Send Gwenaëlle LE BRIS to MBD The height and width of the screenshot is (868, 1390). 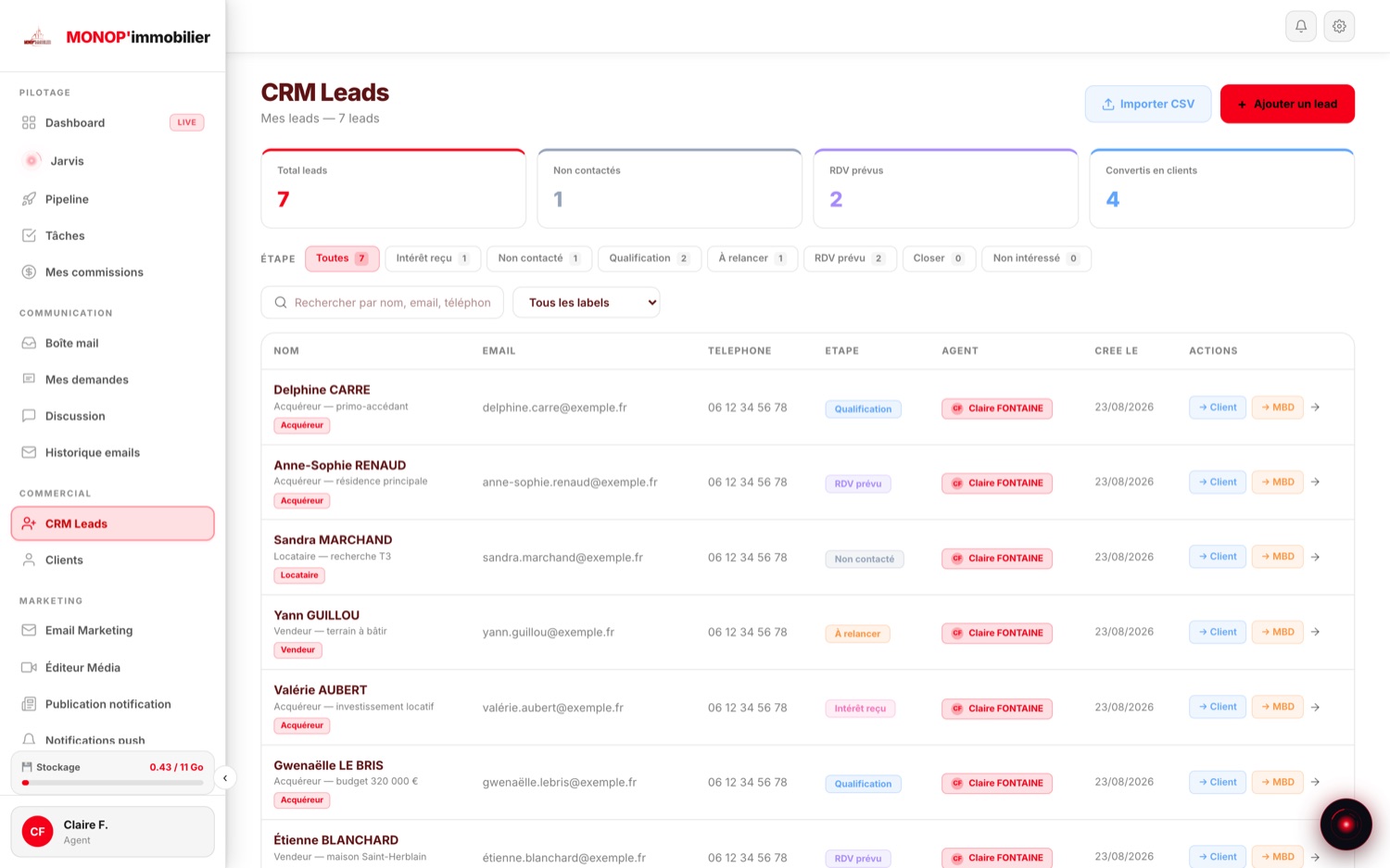(x=1278, y=782)
